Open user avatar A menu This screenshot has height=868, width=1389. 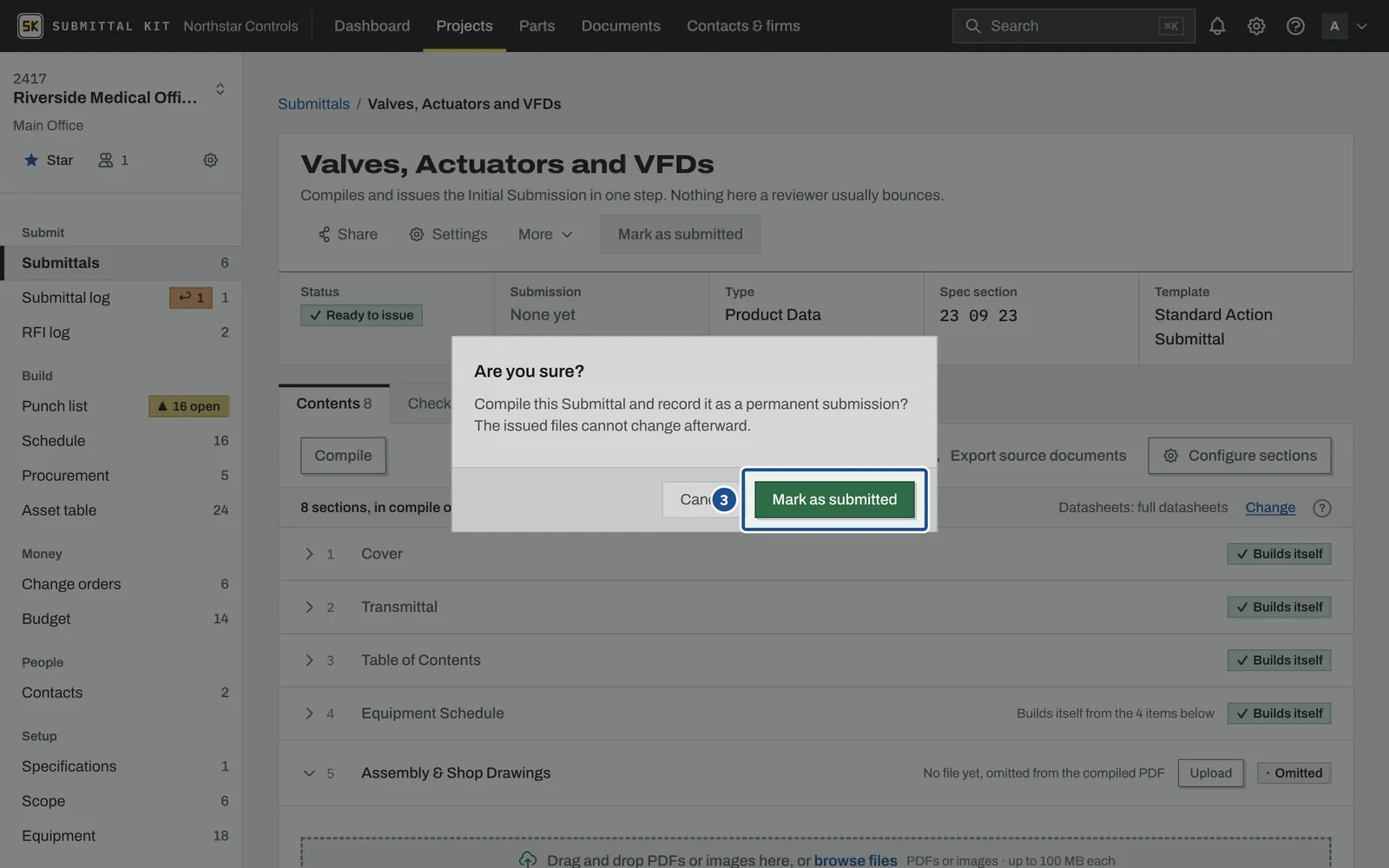(1334, 26)
